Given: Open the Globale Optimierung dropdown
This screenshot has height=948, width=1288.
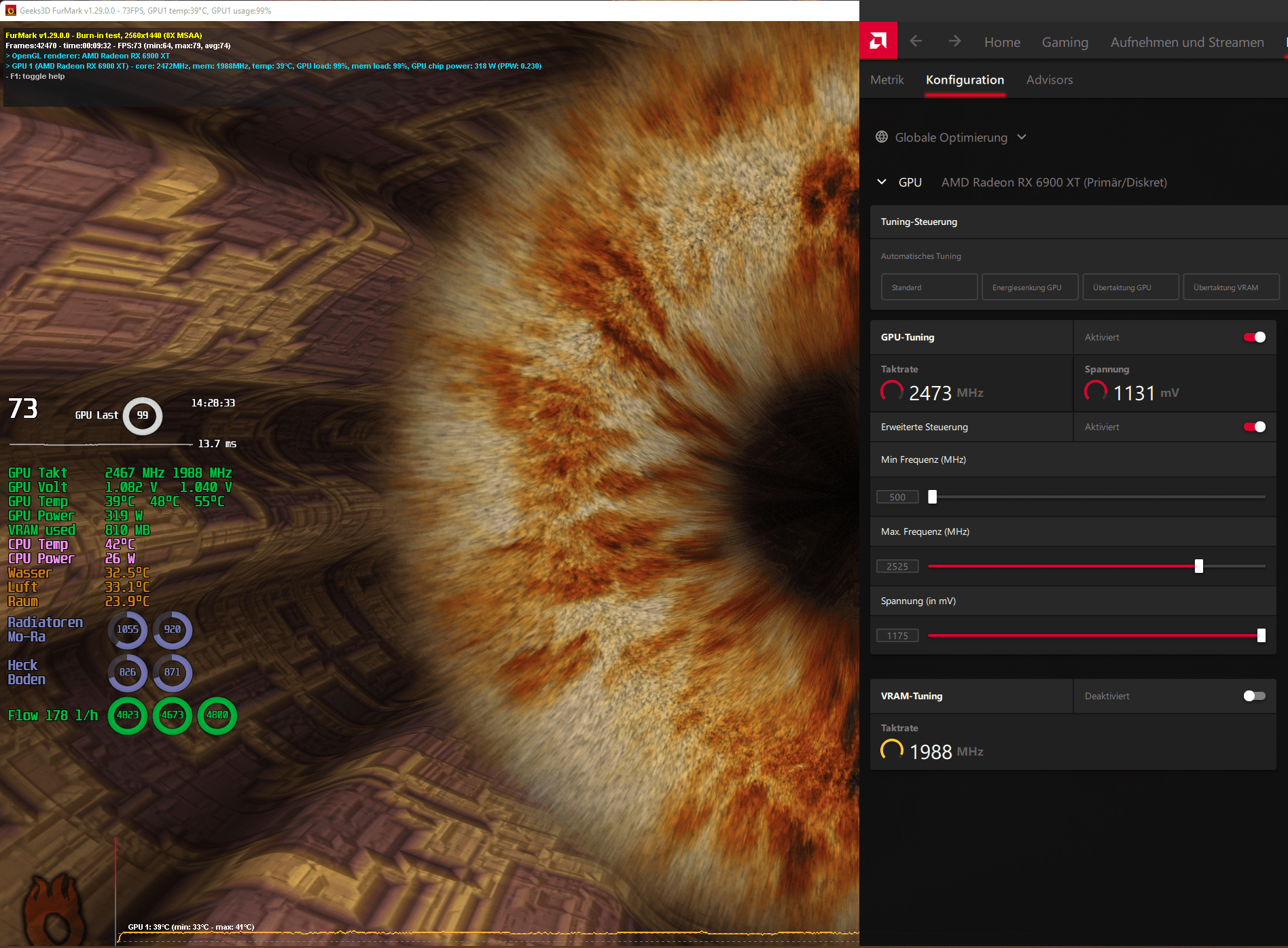Looking at the screenshot, I should (x=951, y=137).
